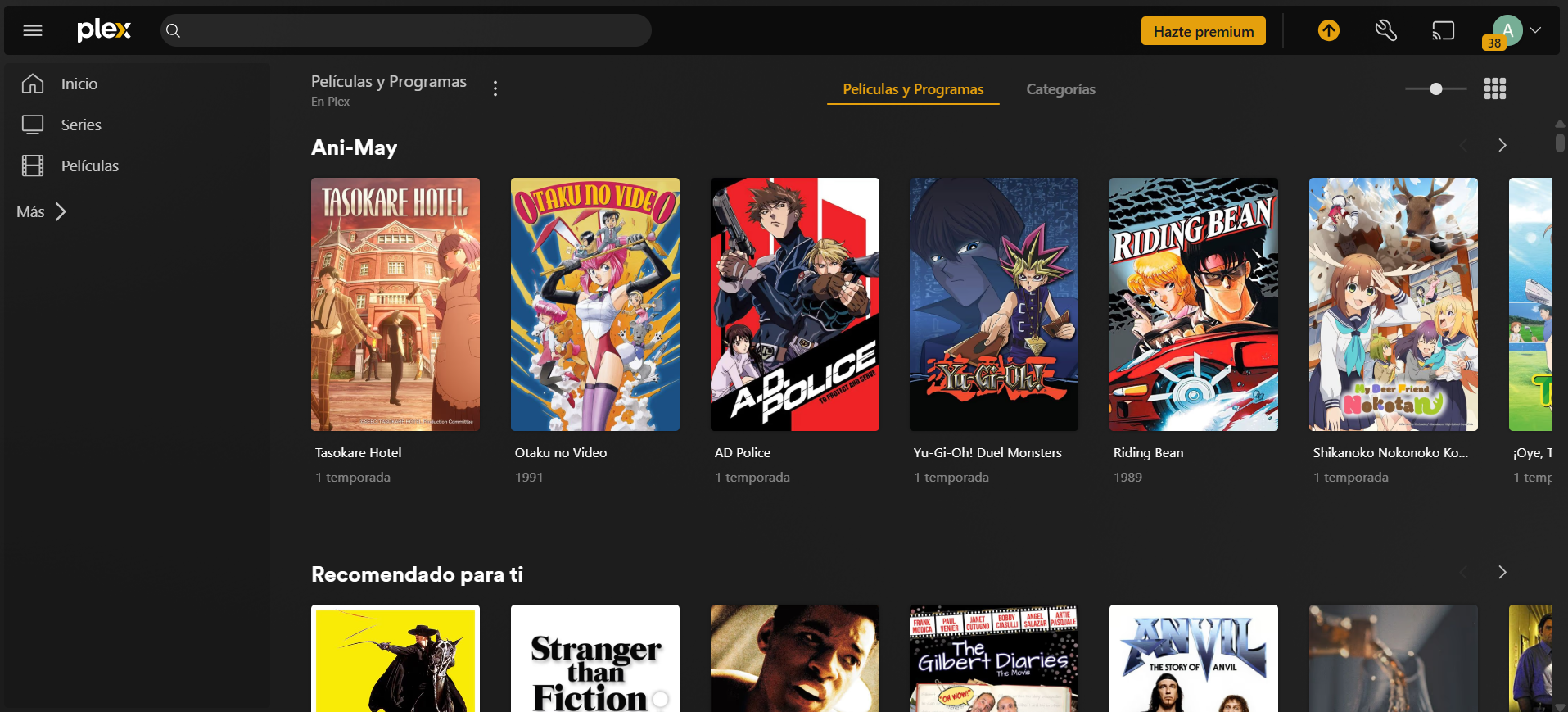Select the Películas y Programas tab
Image resolution: width=1568 pixels, height=712 pixels.
(x=913, y=89)
